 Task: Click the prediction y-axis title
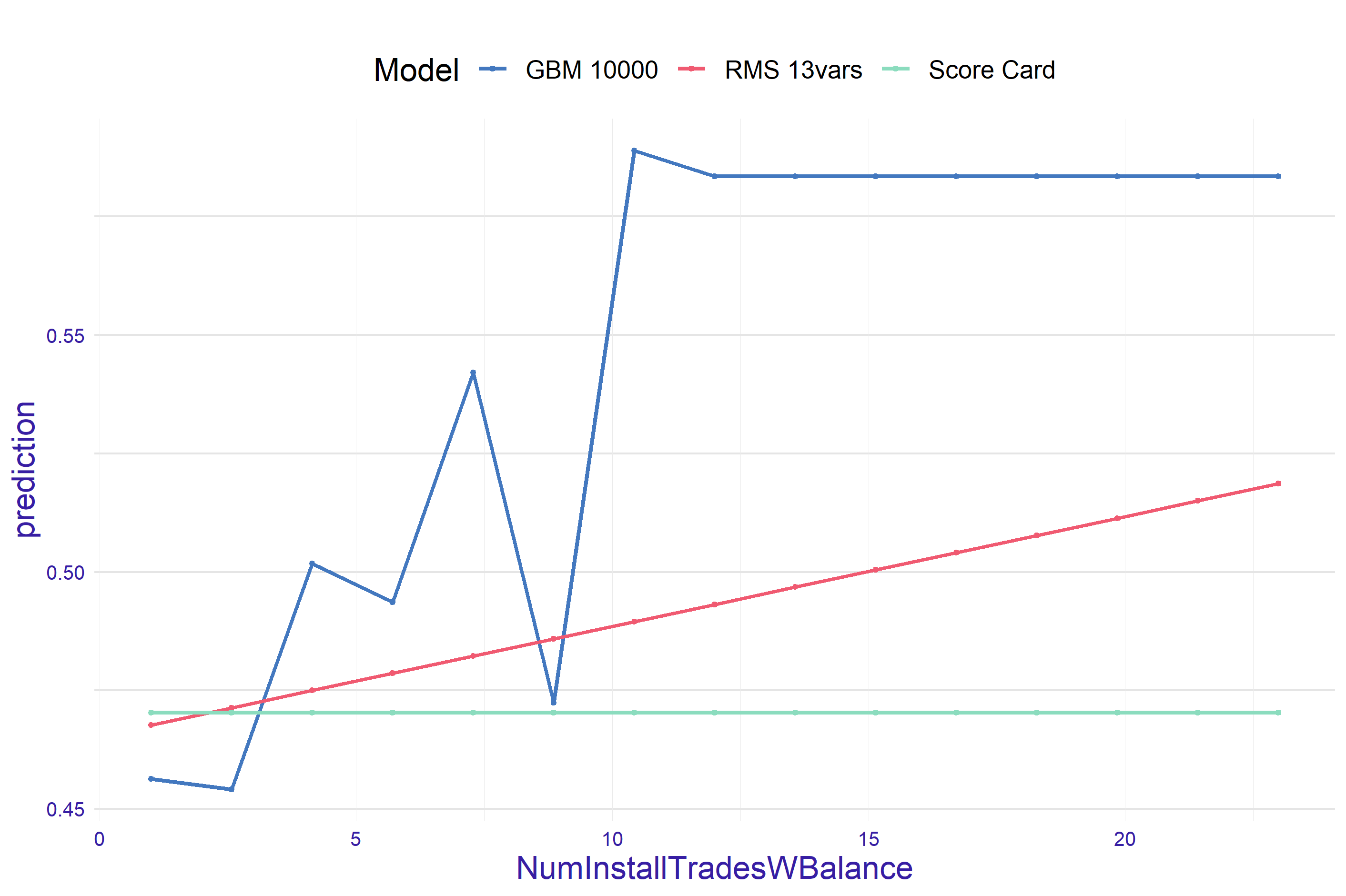coord(26,469)
